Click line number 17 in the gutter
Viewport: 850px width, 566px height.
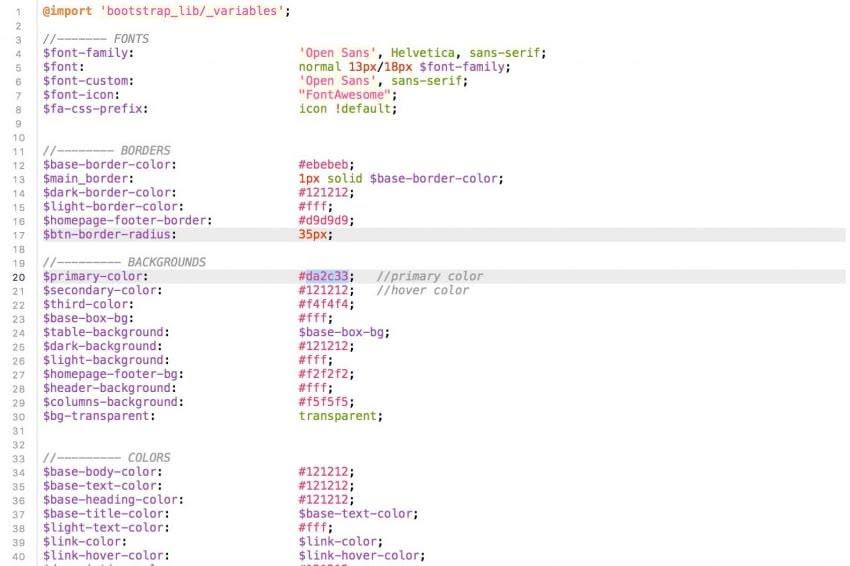(x=18, y=236)
